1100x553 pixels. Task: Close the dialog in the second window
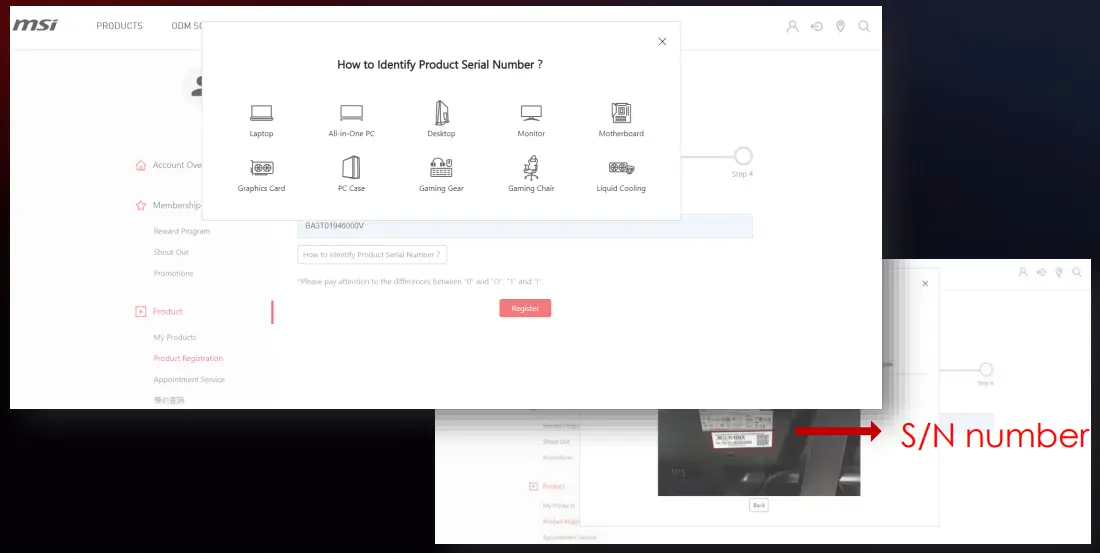coord(925,284)
